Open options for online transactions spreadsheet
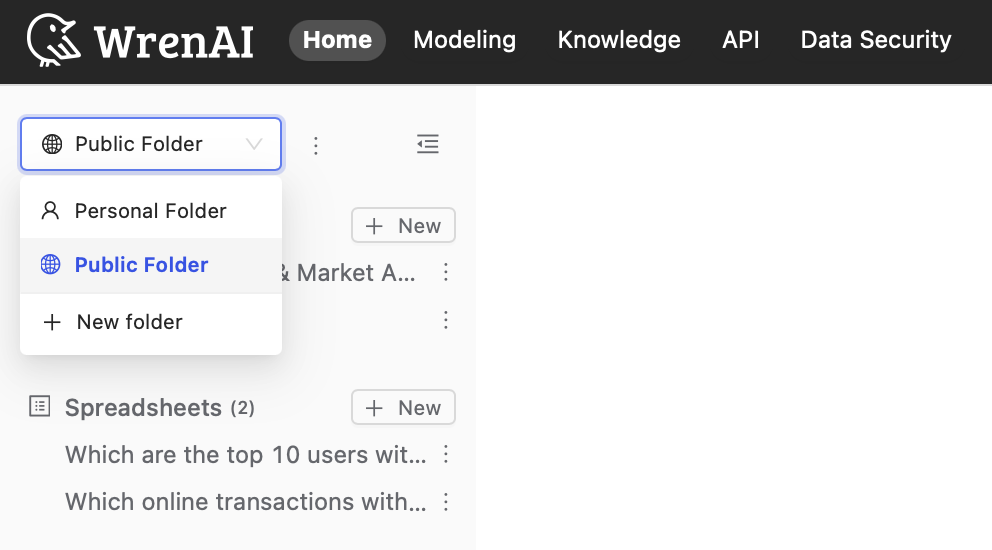Image resolution: width=992 pixels, height=550 pixels. tap(446, 501)
